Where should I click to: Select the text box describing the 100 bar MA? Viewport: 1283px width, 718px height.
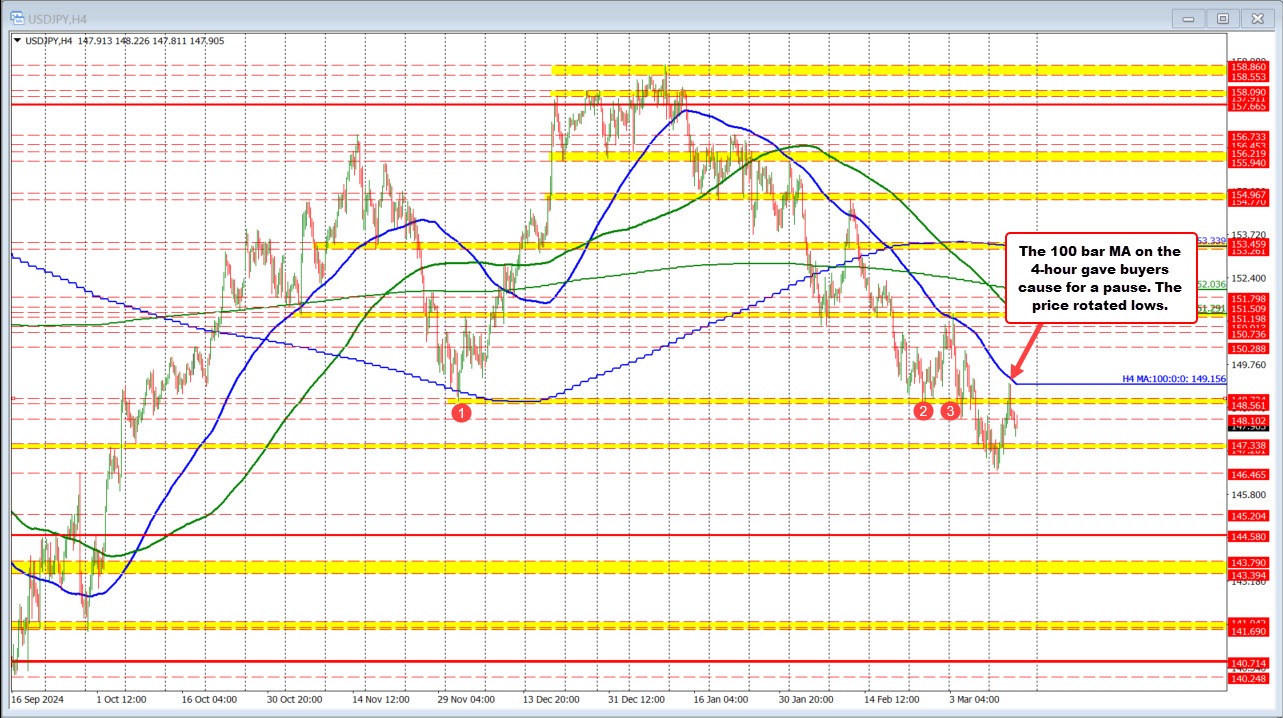[1100, 278]
